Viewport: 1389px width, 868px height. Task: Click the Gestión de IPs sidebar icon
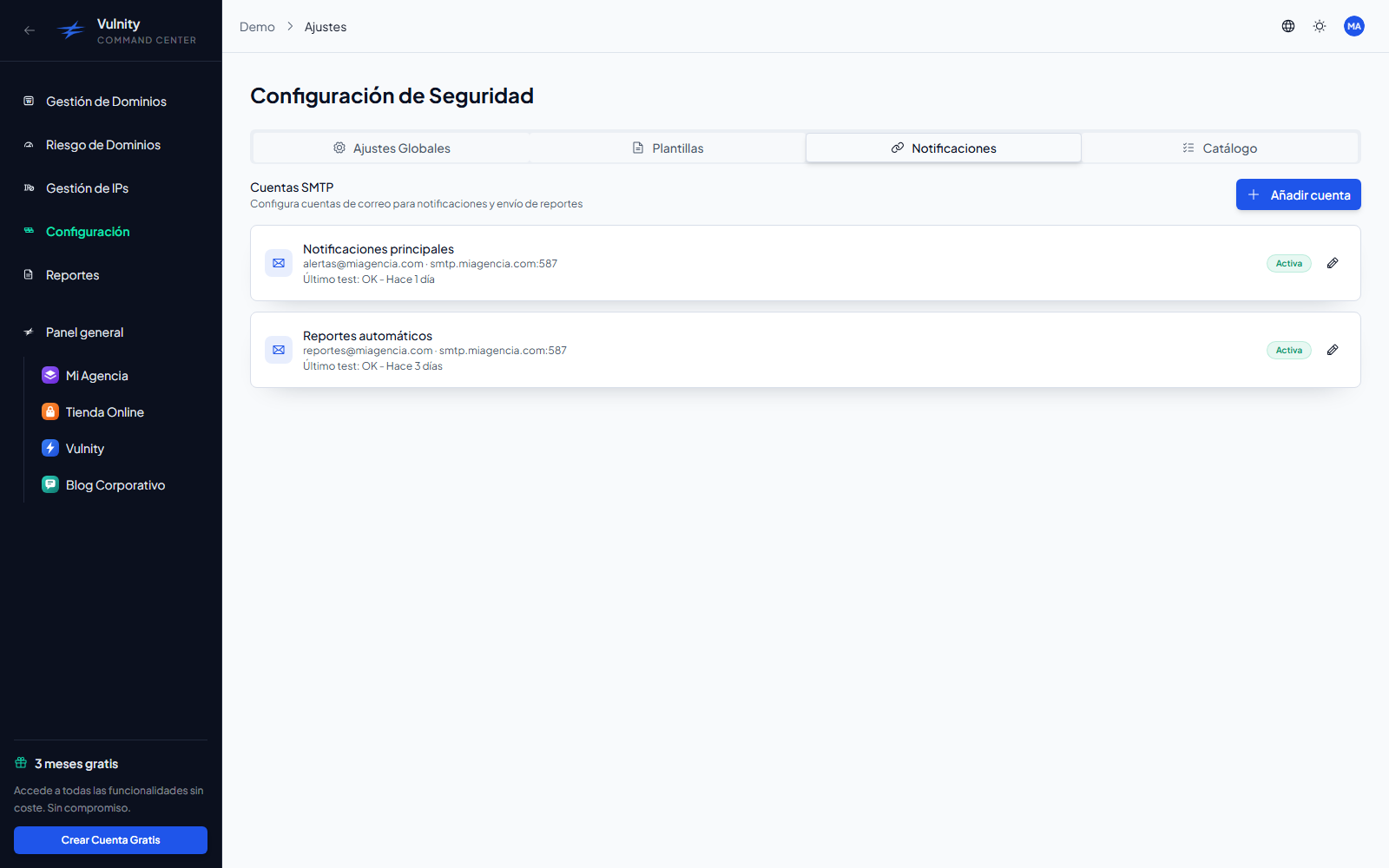[x=29, y=187]
